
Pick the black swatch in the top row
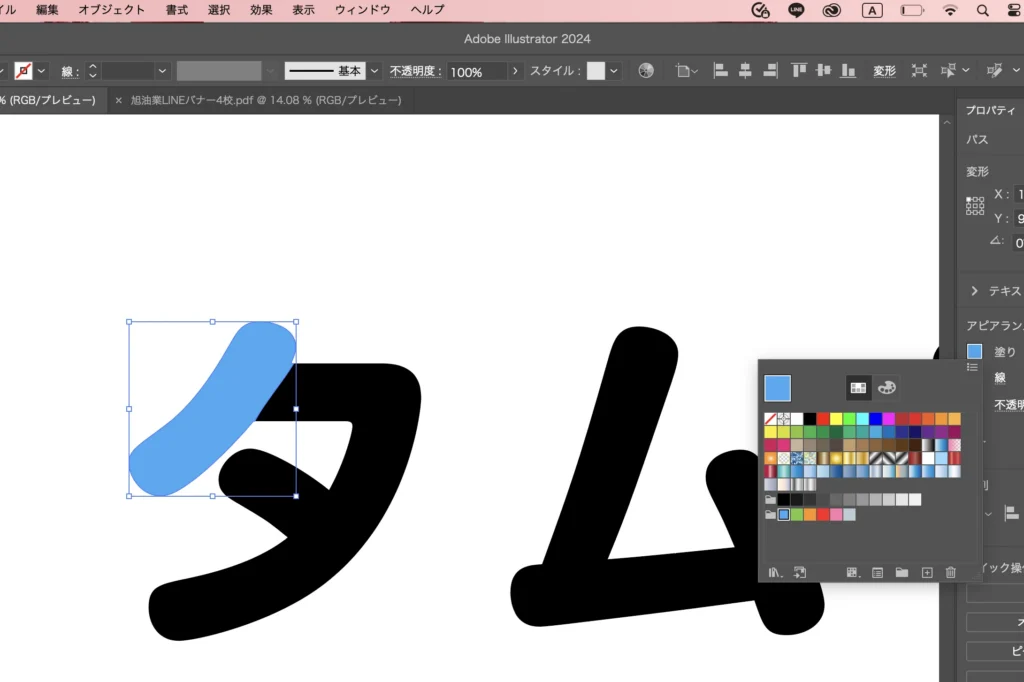tap(810, 419)
